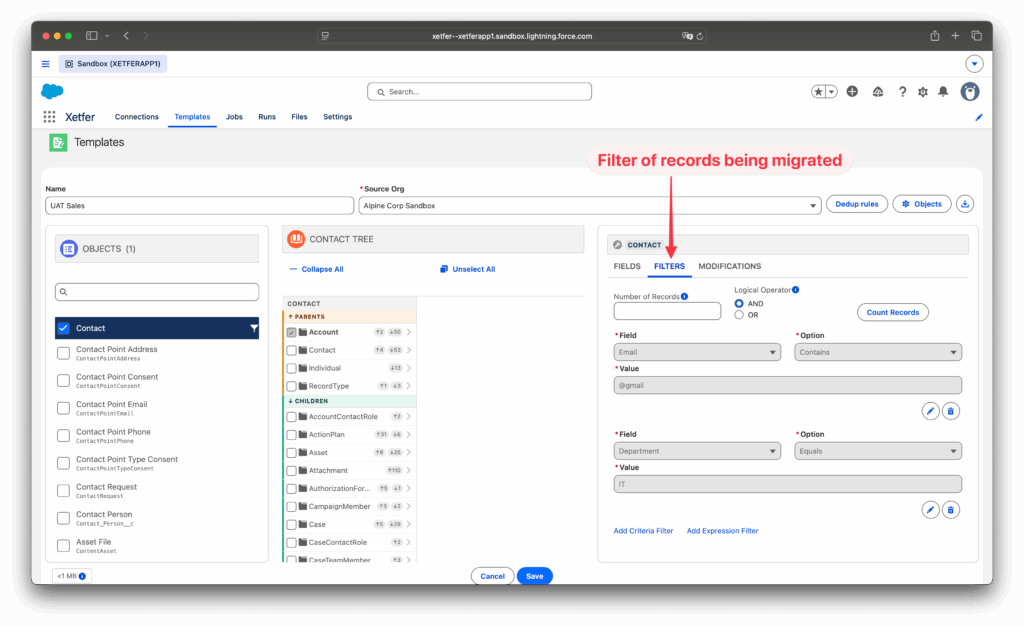The width and height of the screenshot is (1024, 626).
Task: Open the Setup gear icon
Action: [923, 92]
